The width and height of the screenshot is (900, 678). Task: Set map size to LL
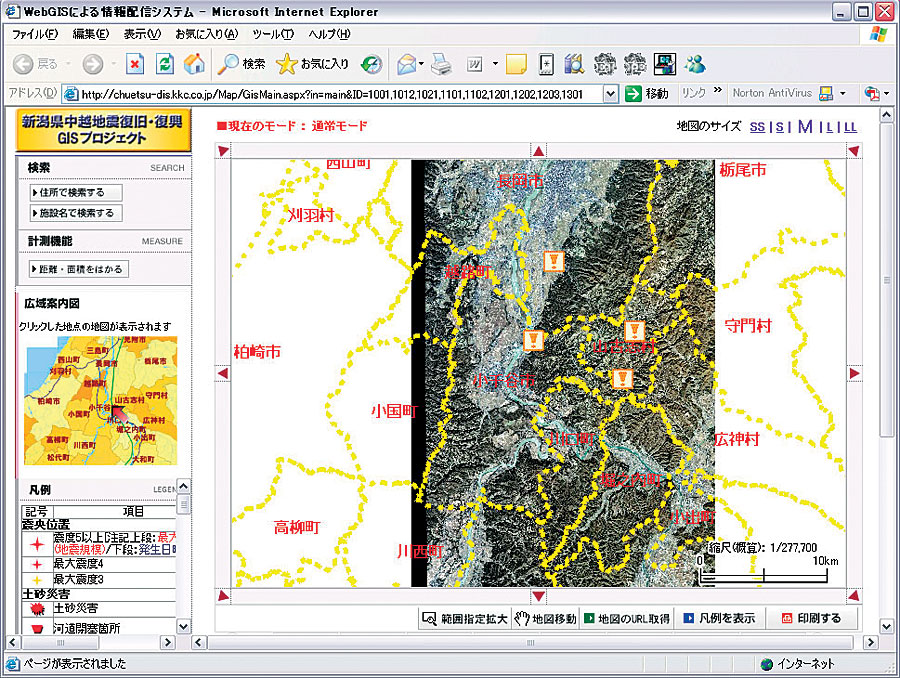pyautogui.click(x=850, y=127)
